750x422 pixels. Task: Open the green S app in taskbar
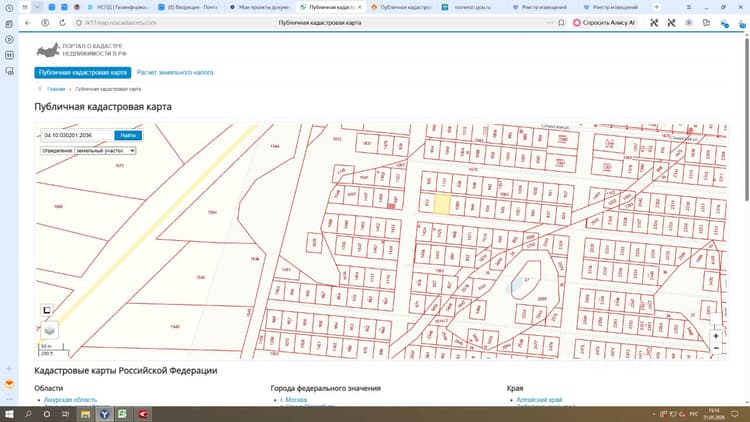[122, 414]
